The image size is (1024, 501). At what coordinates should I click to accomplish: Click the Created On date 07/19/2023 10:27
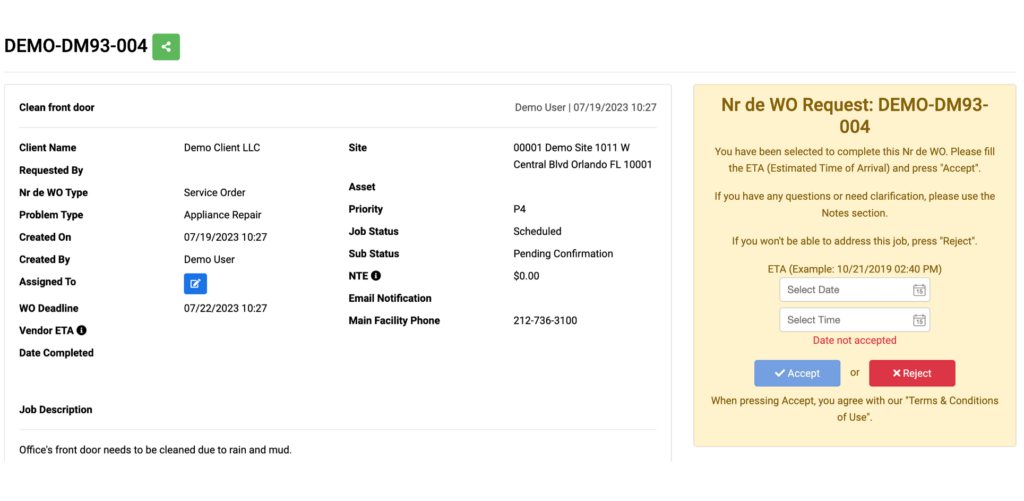(225, 237)
